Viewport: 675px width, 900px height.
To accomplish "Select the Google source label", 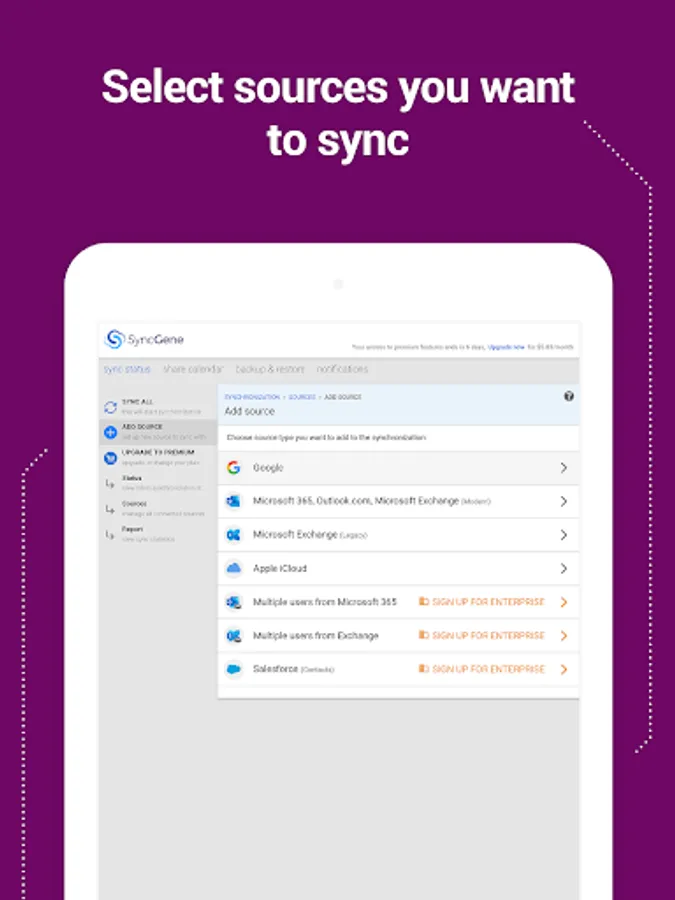I will coord(268,468).
